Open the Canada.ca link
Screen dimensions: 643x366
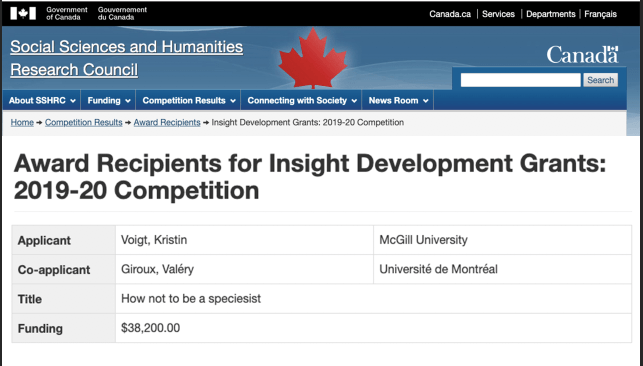(x=450, y=14)
